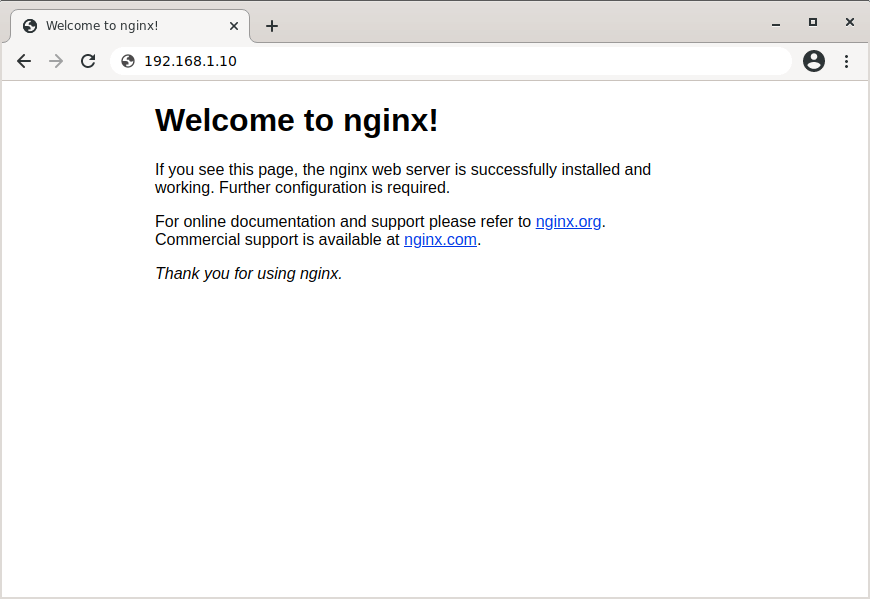870x599 pixels.
Task: Close the Welcome to nginx! tab
Action: point(234,26)
